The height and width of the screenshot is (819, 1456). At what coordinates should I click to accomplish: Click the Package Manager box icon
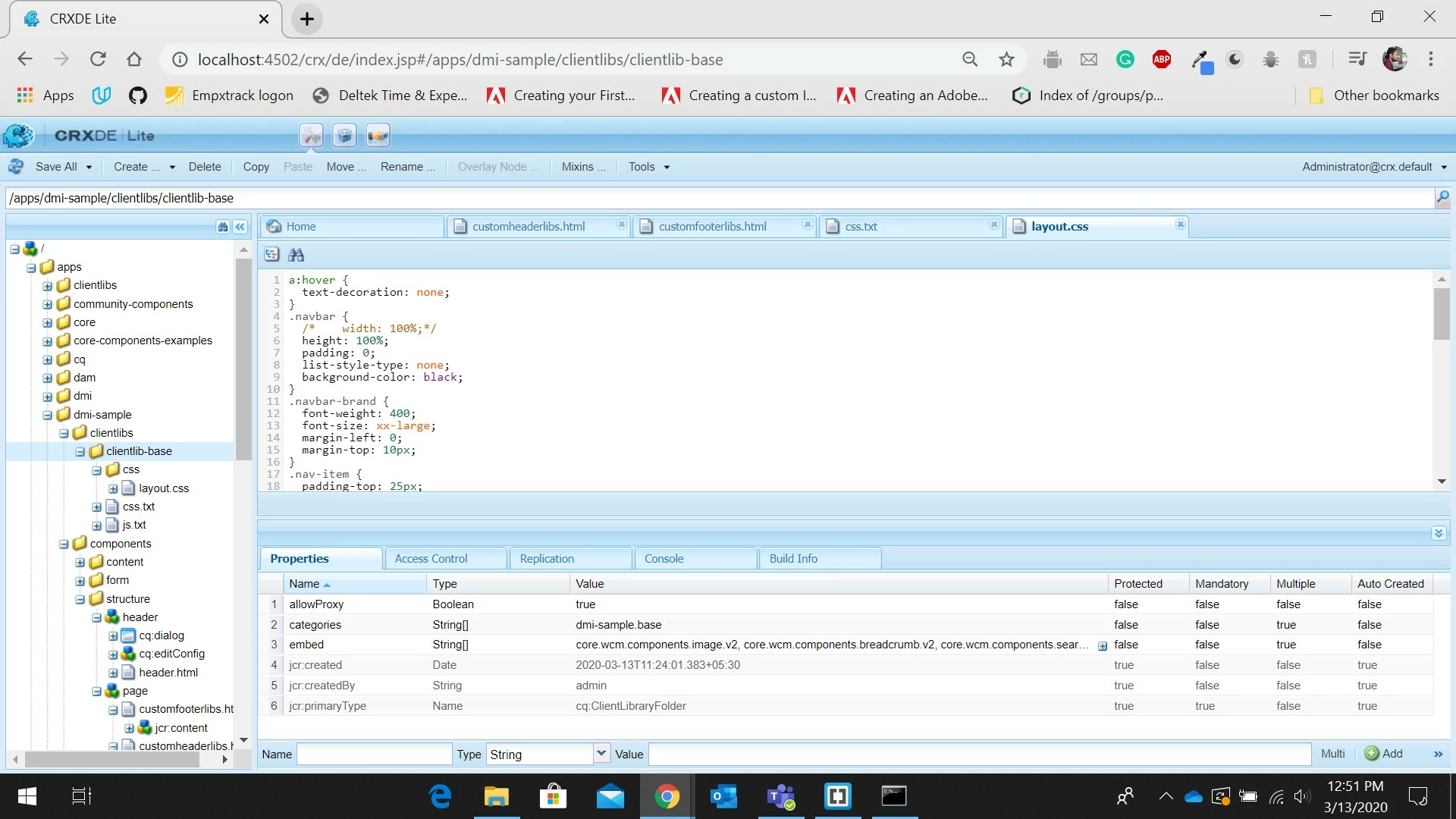coord(344,136)
